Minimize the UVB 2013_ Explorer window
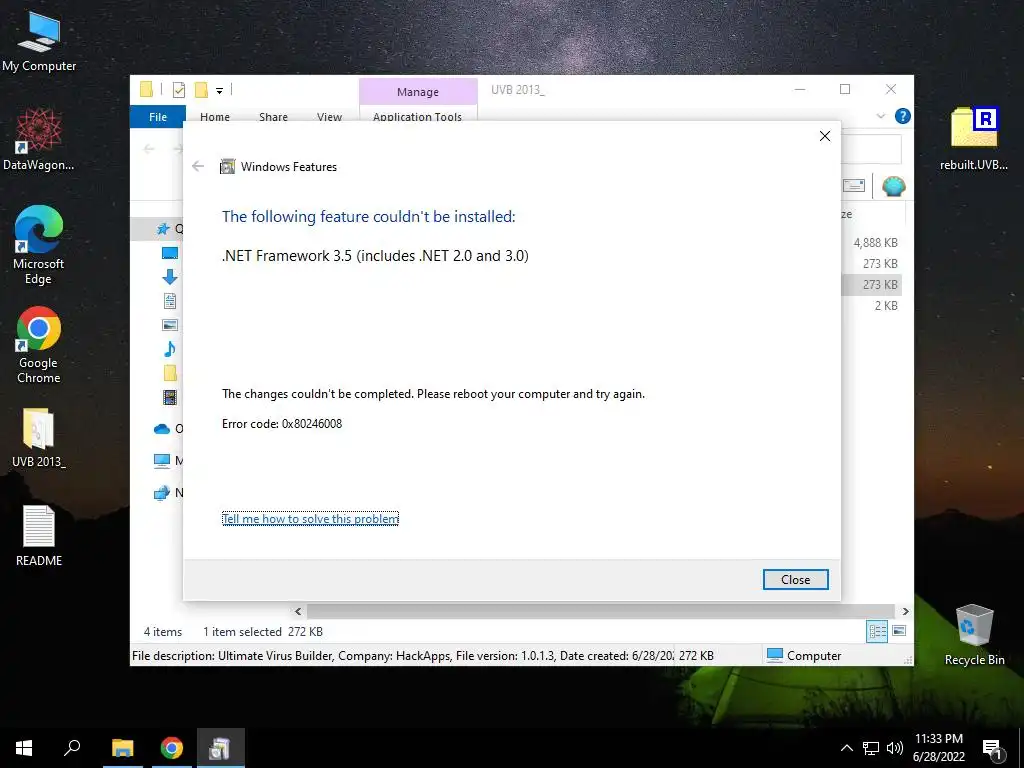This screenshot has width=1024, height=768. click(799, 89)
